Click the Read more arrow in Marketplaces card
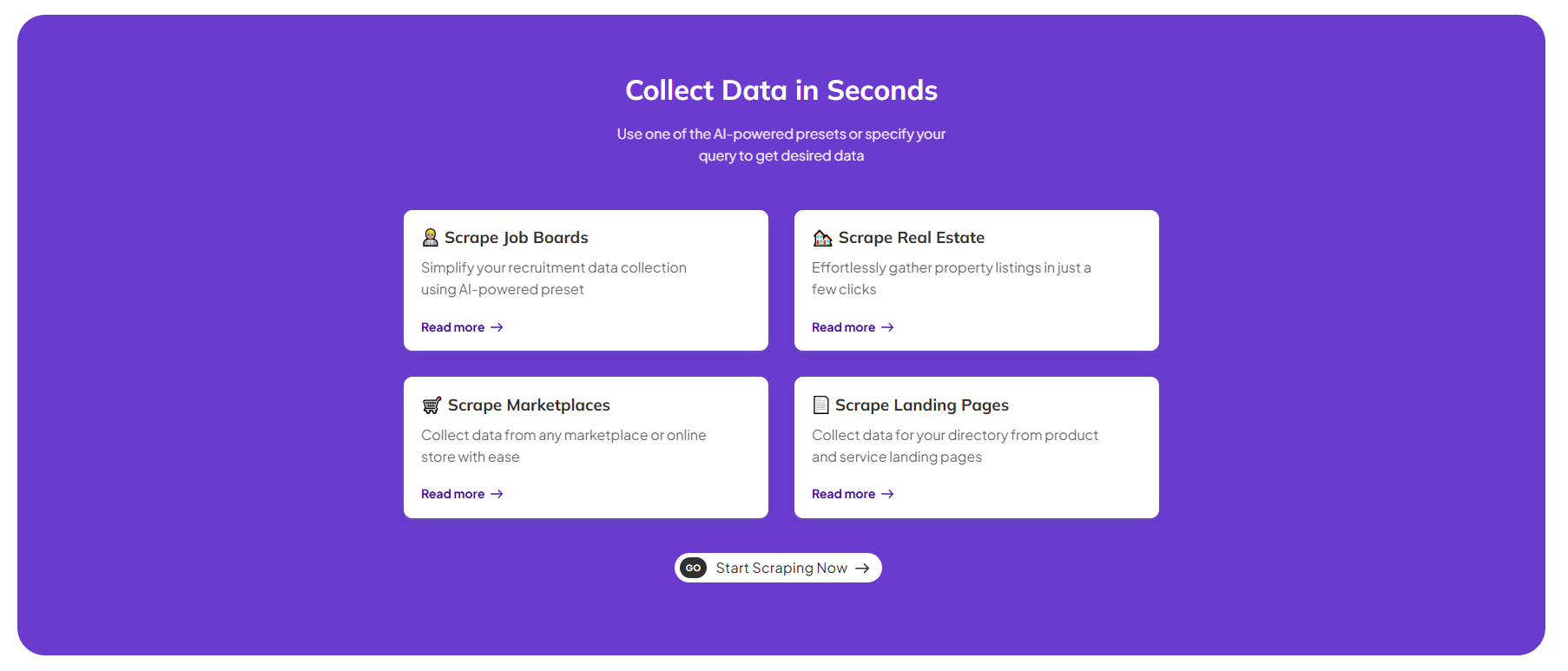The image size is (1568, 671). click(x=497, y=494)
